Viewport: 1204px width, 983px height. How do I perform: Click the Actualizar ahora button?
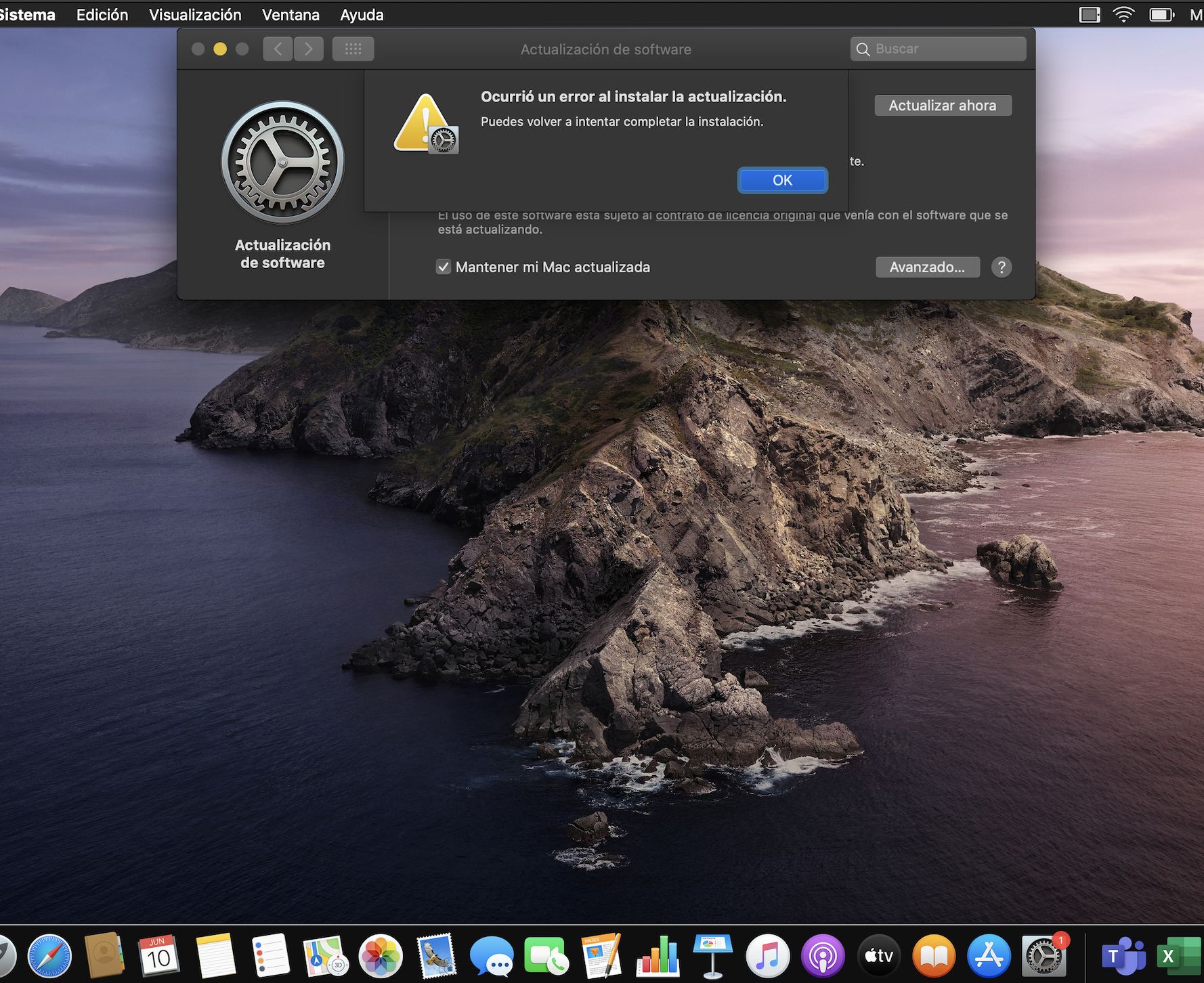click(943, 106)
